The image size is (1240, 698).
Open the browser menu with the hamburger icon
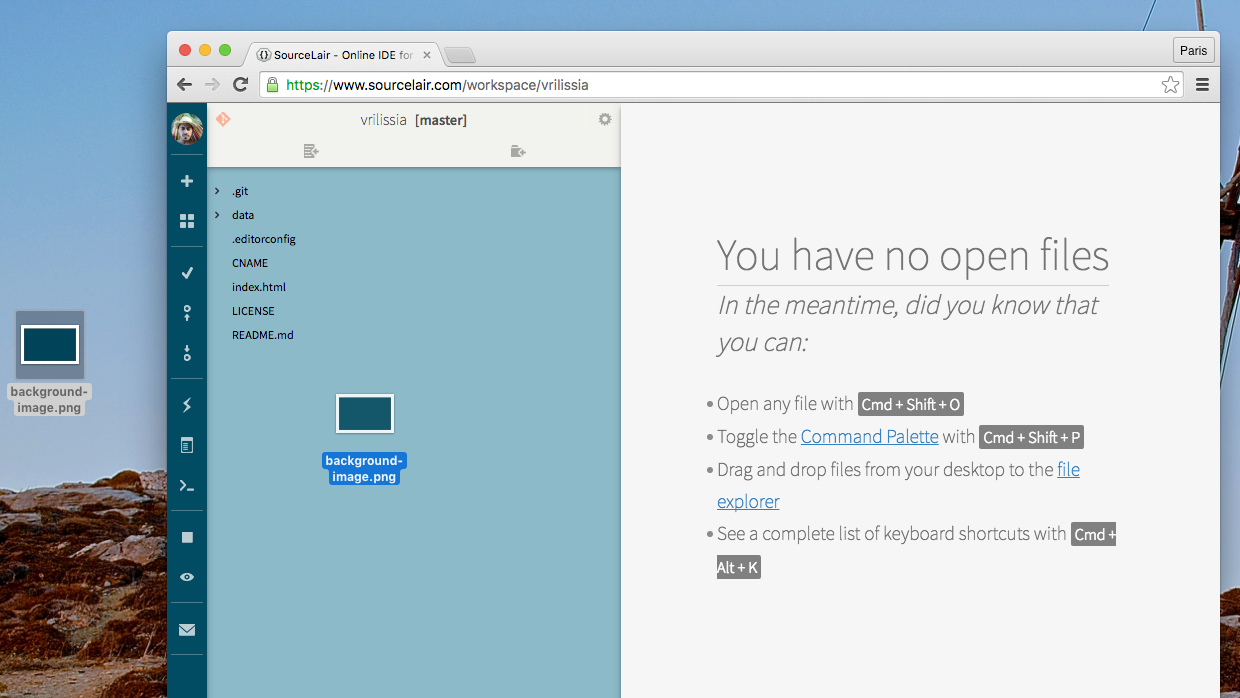(x=1202, y=84)
